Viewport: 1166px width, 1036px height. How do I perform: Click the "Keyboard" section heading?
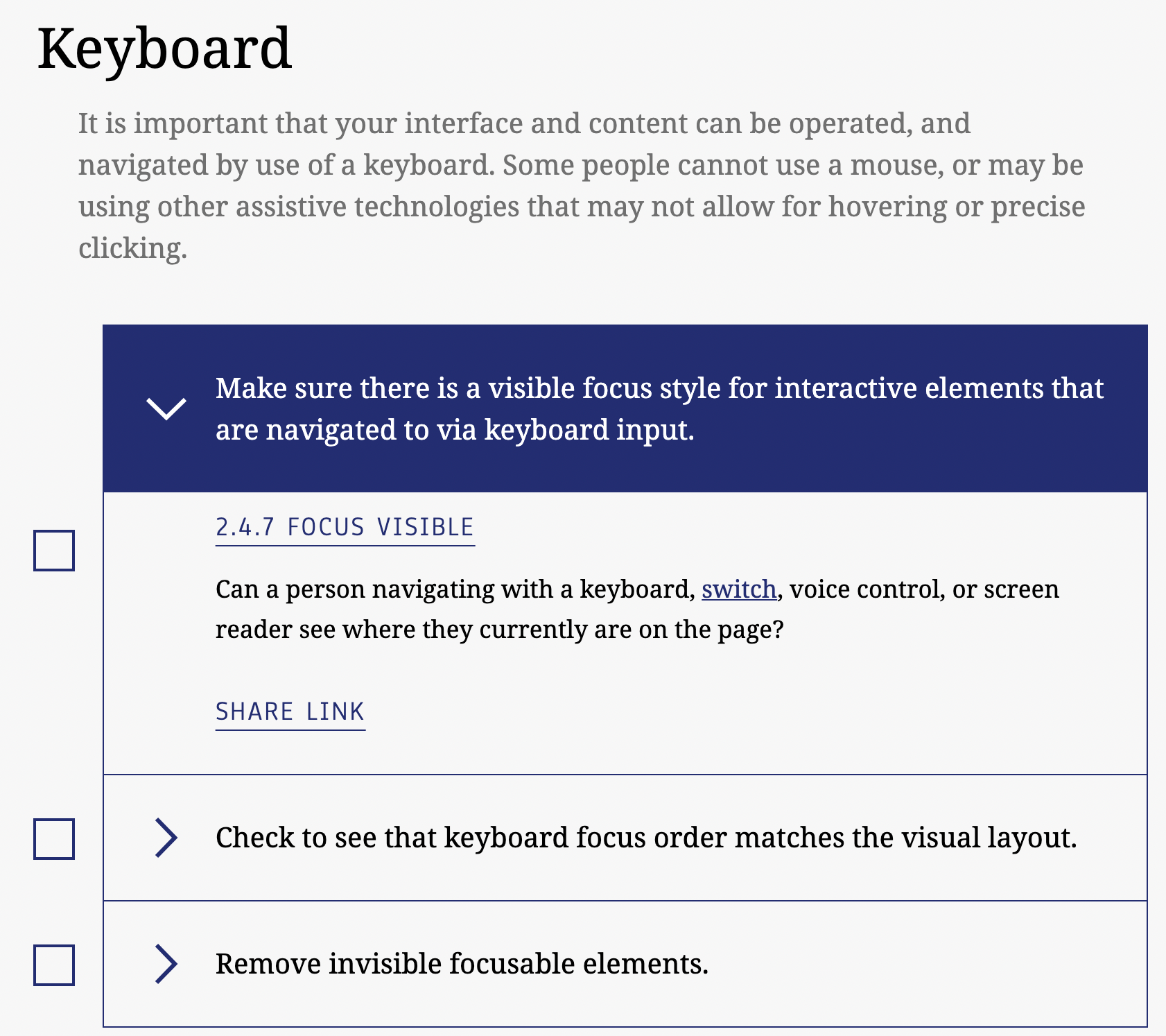164,49
